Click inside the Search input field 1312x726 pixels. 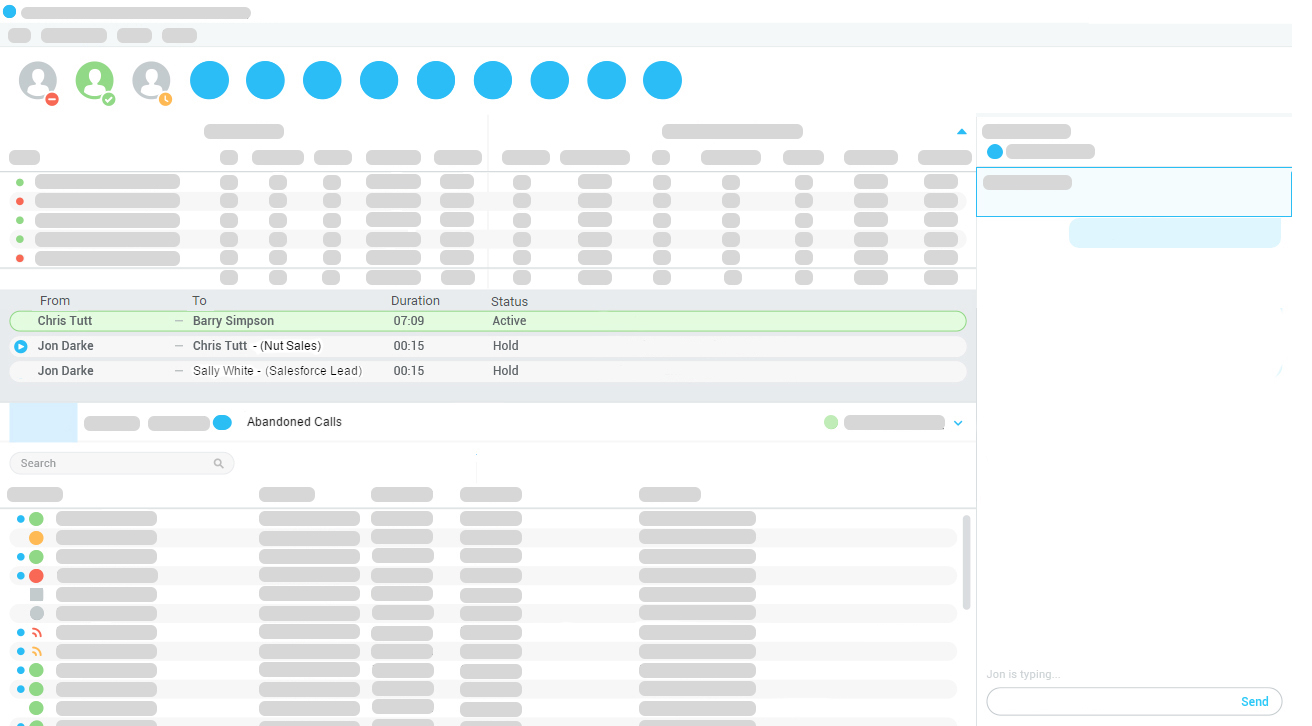click(x=110, y=464)
